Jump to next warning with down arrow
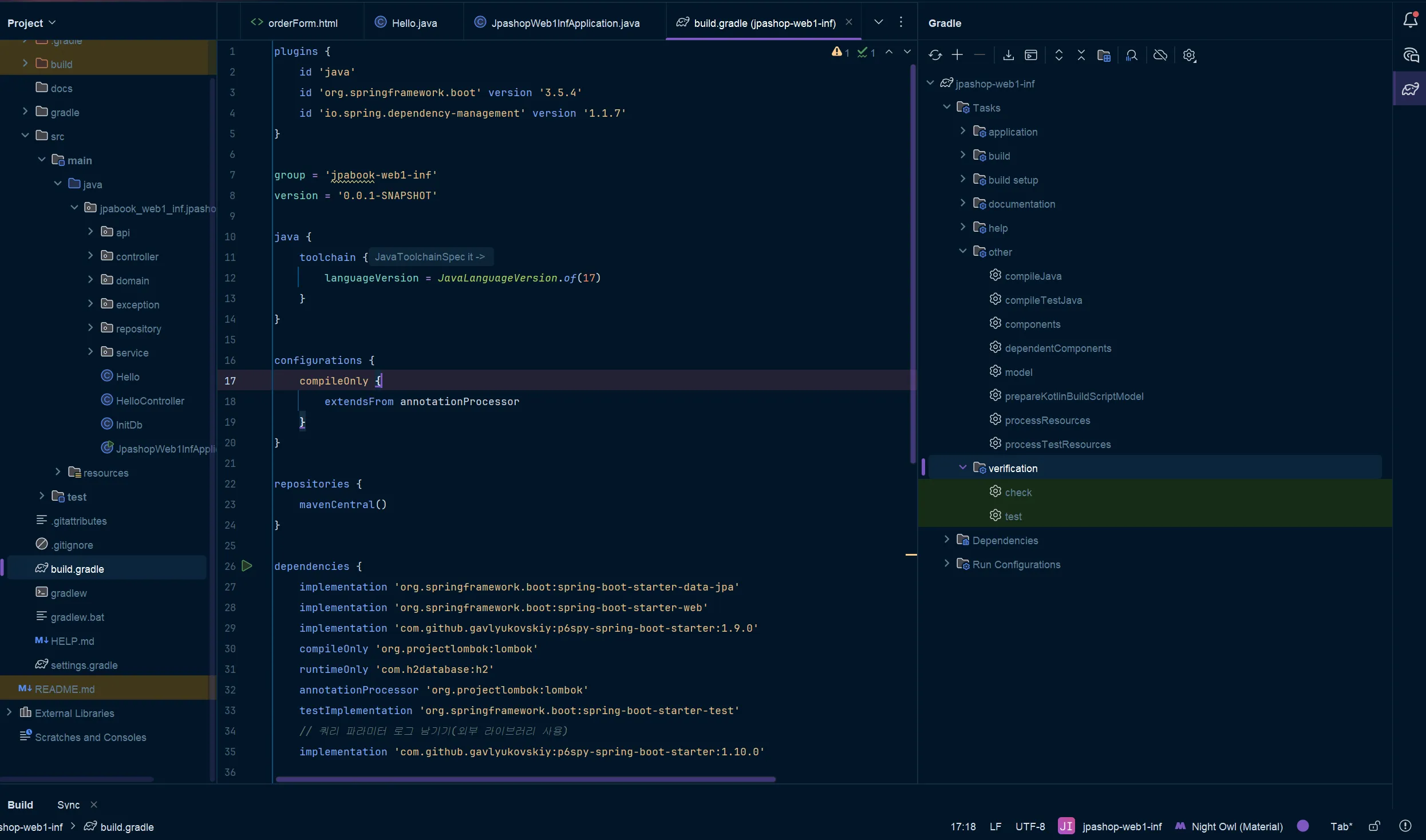The image size is (1426, 840). click(907, 51)
